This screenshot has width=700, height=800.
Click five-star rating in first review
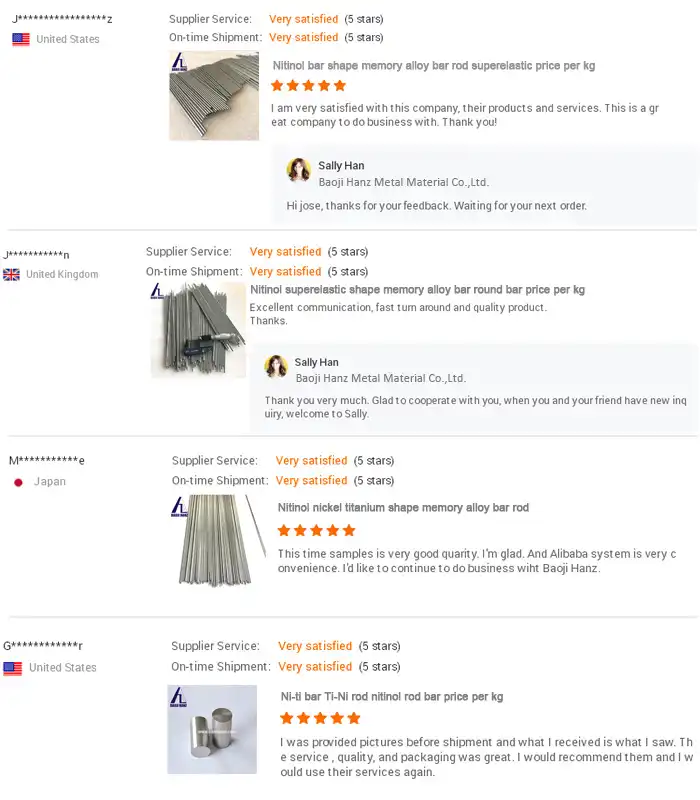(x=309, y=86)
